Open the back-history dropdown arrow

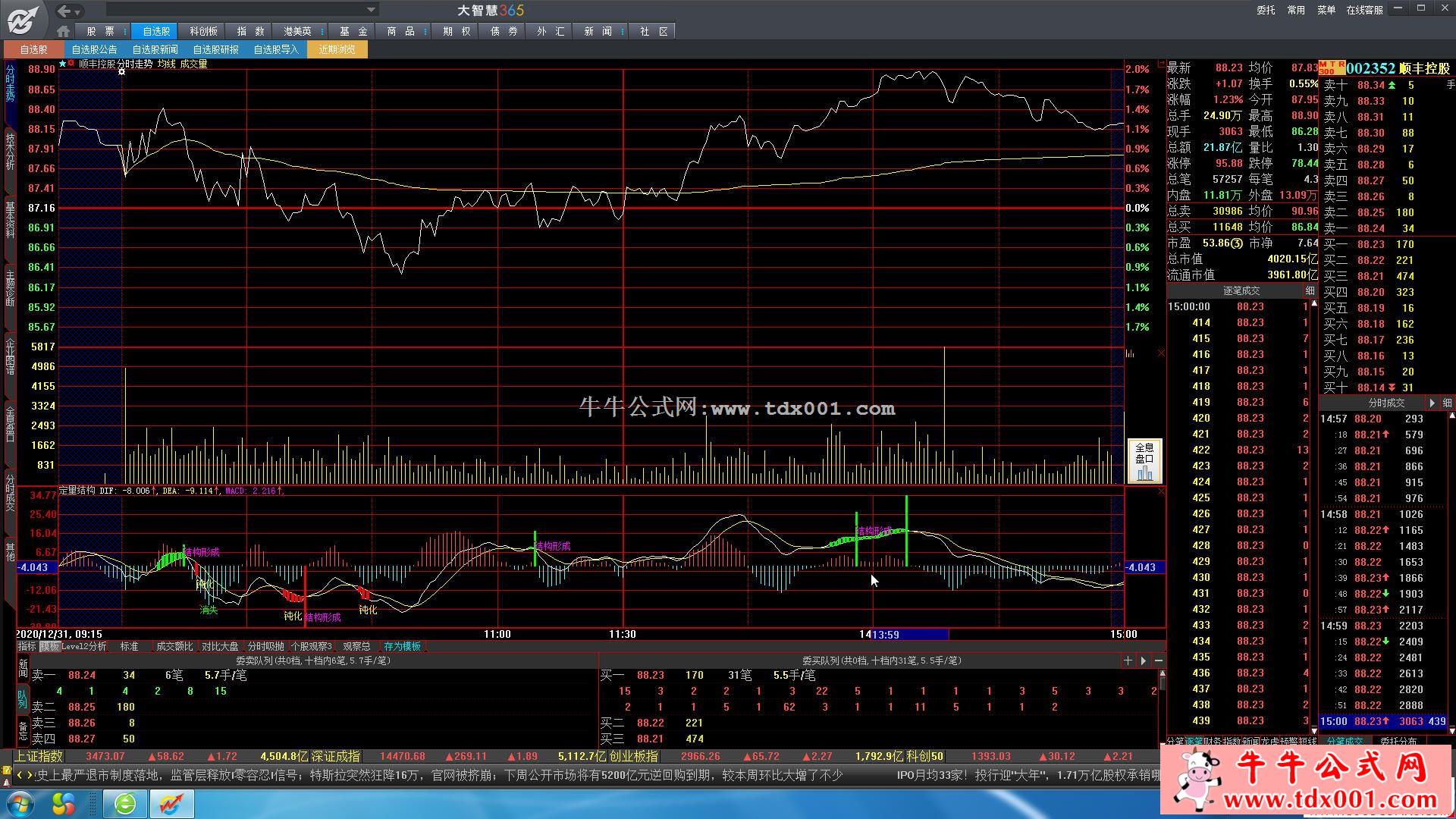click(78, 11)
